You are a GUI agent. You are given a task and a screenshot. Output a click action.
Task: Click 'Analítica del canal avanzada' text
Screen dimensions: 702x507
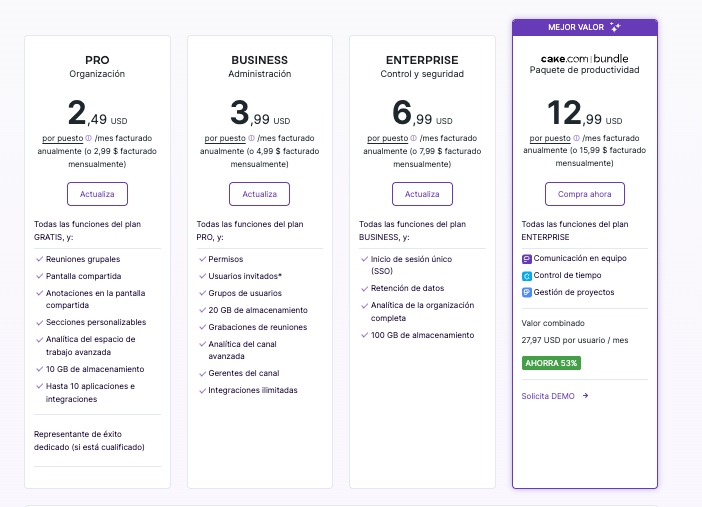(x=242, y=350)
